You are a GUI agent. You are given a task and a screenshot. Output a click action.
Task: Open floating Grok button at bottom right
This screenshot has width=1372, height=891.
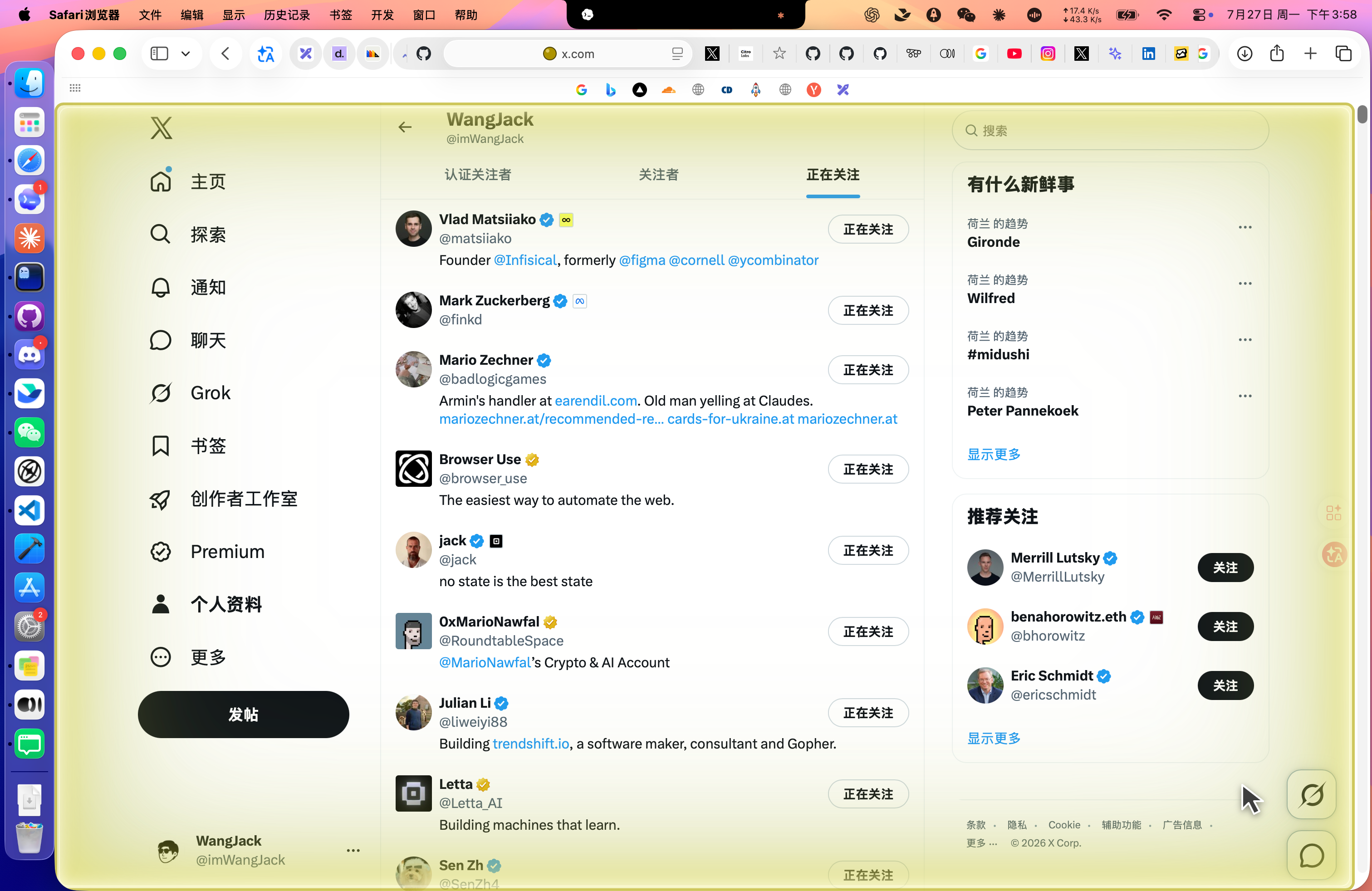[1311, 795]
